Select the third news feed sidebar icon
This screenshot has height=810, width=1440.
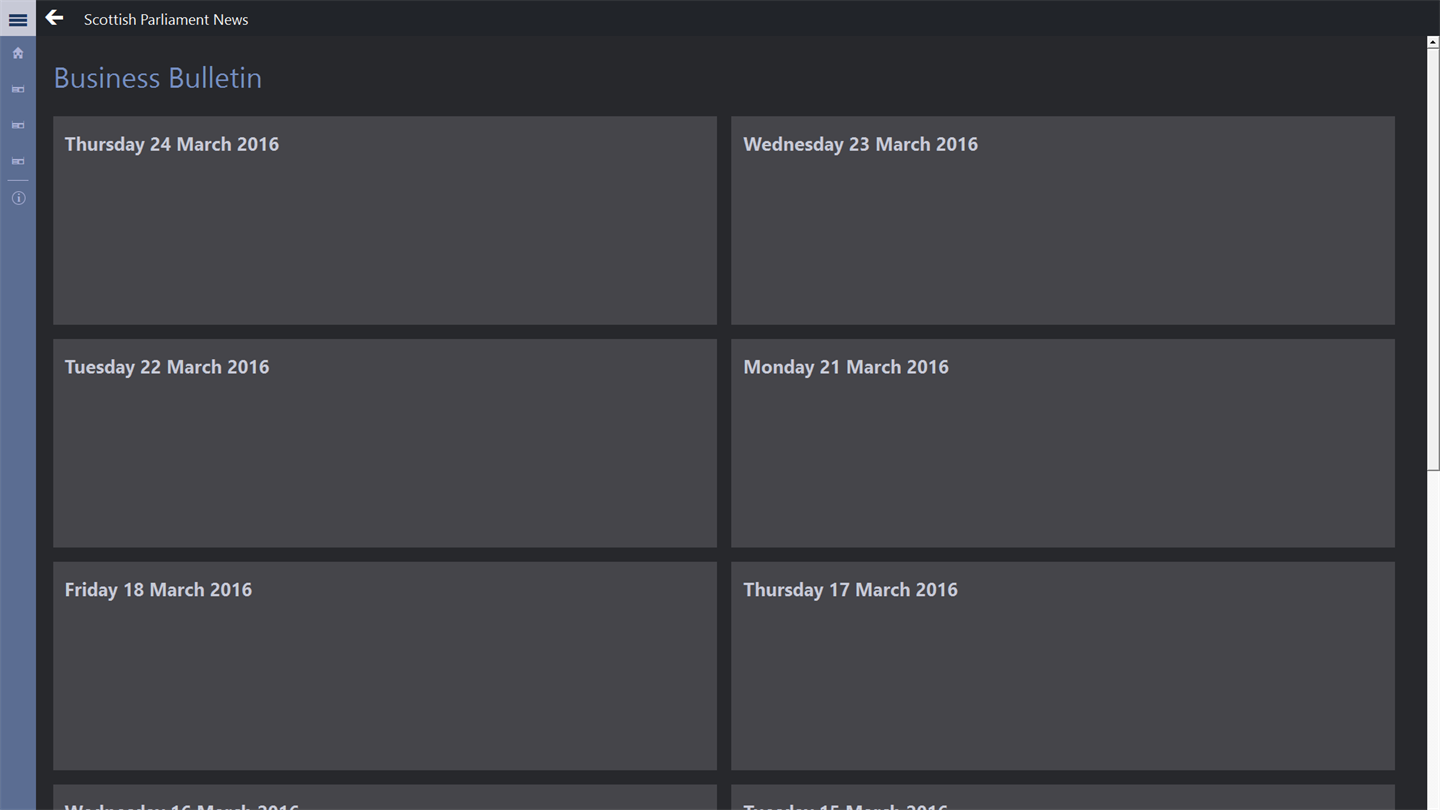(x=18, y=161)
